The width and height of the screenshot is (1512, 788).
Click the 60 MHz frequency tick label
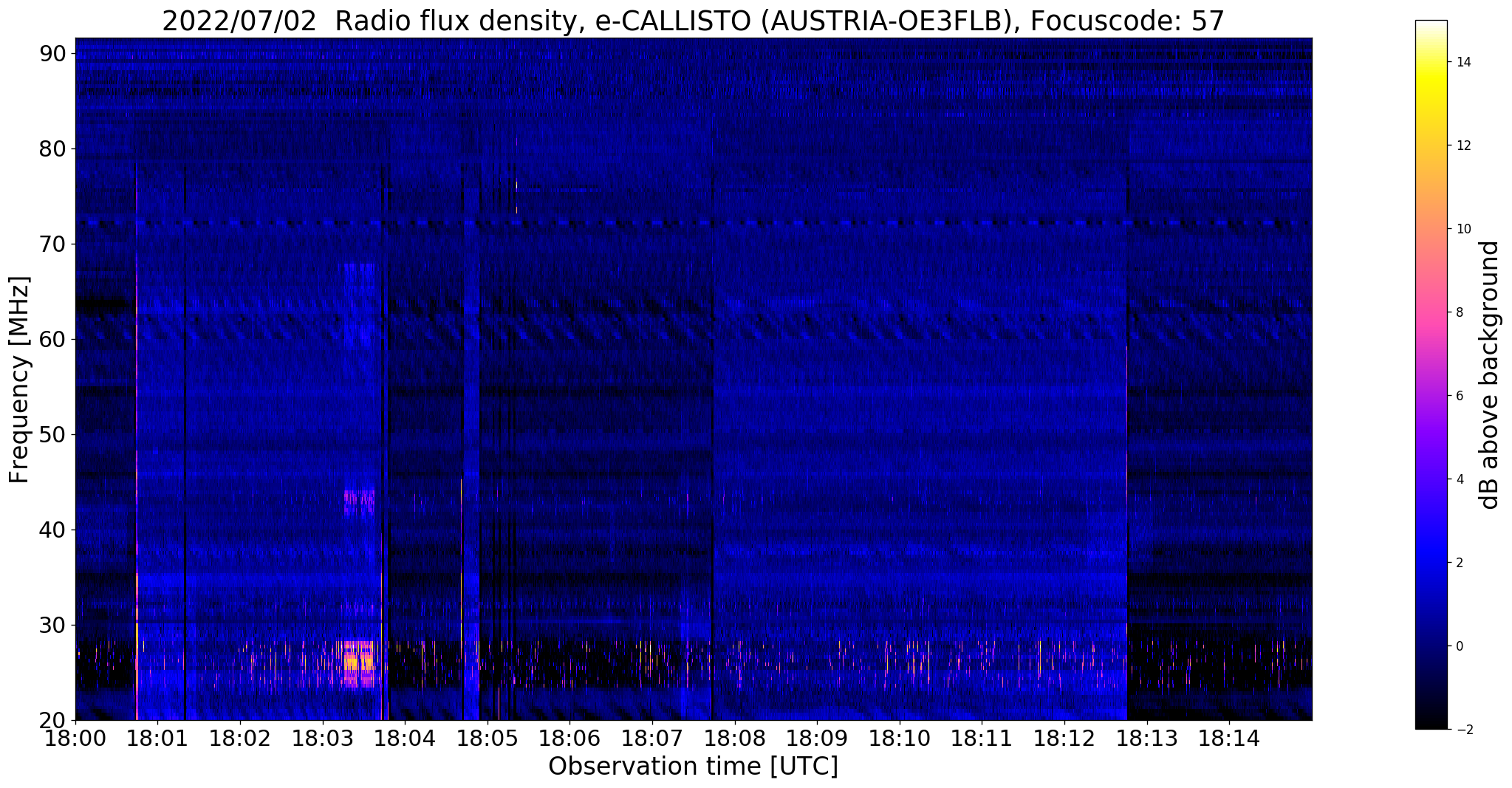(52, 339)
